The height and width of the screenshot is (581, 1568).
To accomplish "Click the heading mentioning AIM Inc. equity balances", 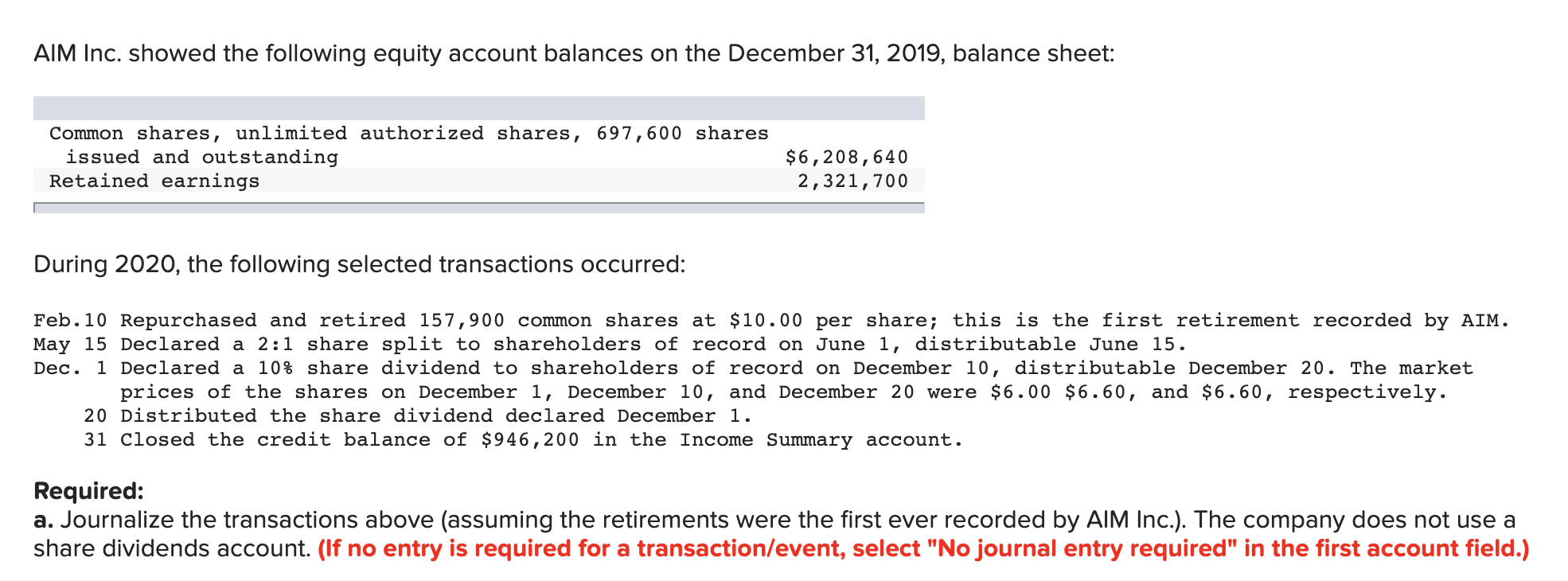I will (x=574, y=53).
